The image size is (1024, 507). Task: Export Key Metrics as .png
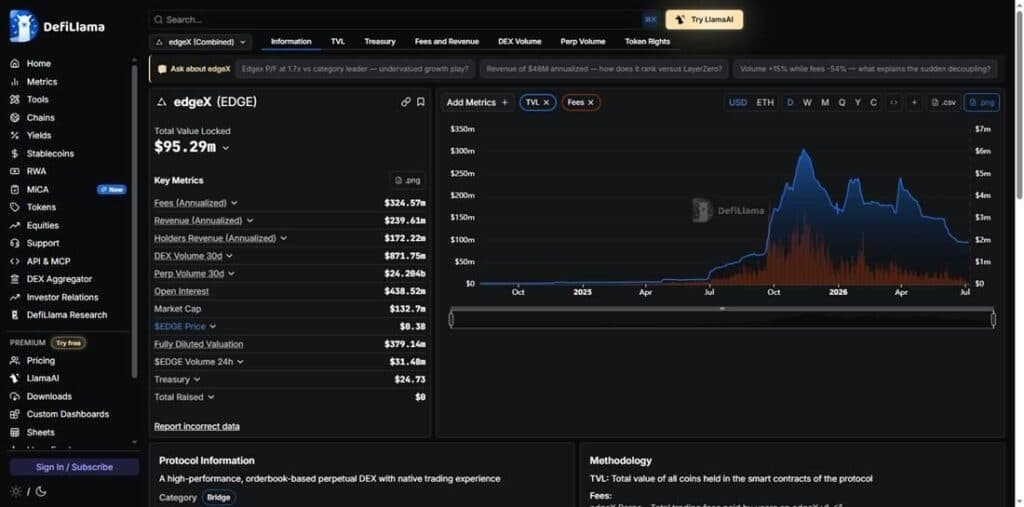(408, 180)
